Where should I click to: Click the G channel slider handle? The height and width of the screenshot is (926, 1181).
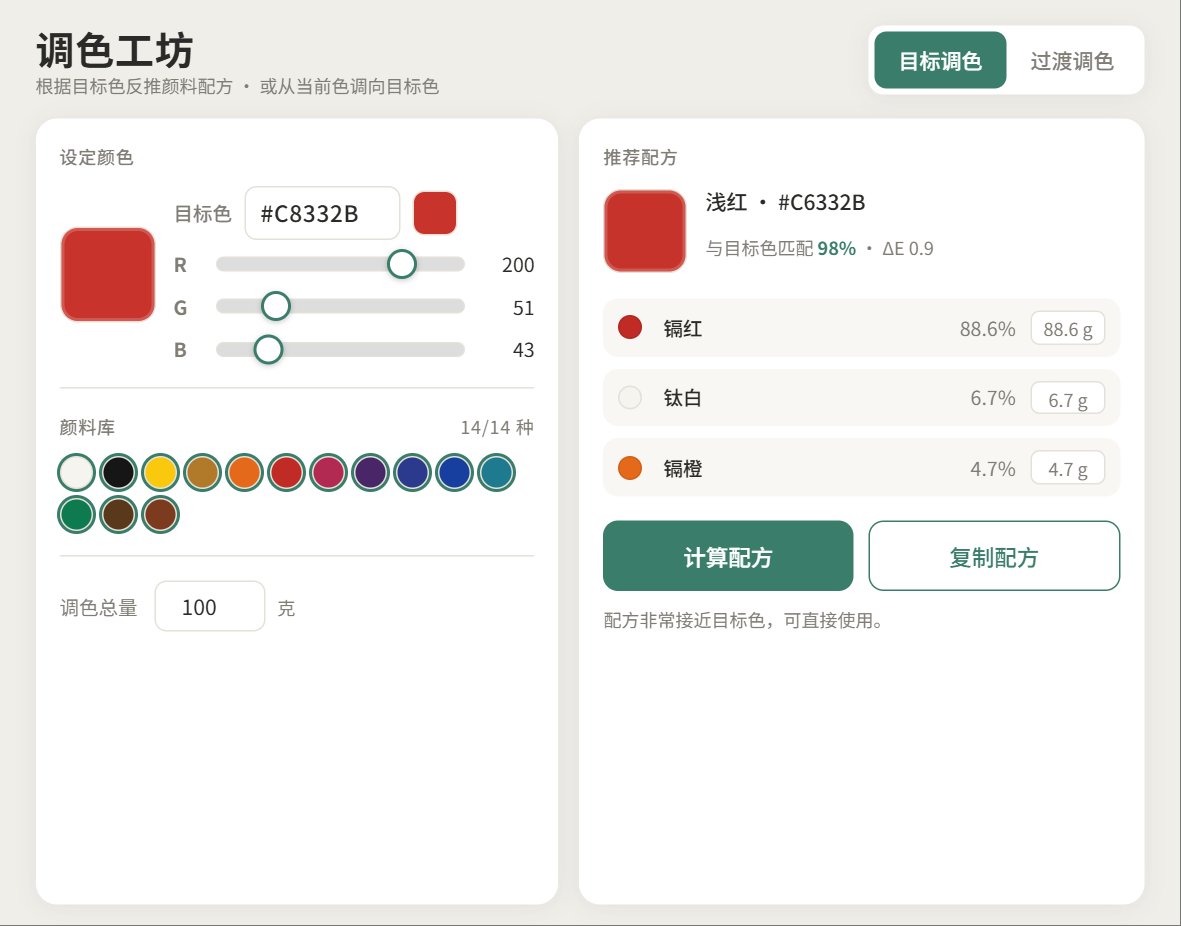tap(276, 307)
